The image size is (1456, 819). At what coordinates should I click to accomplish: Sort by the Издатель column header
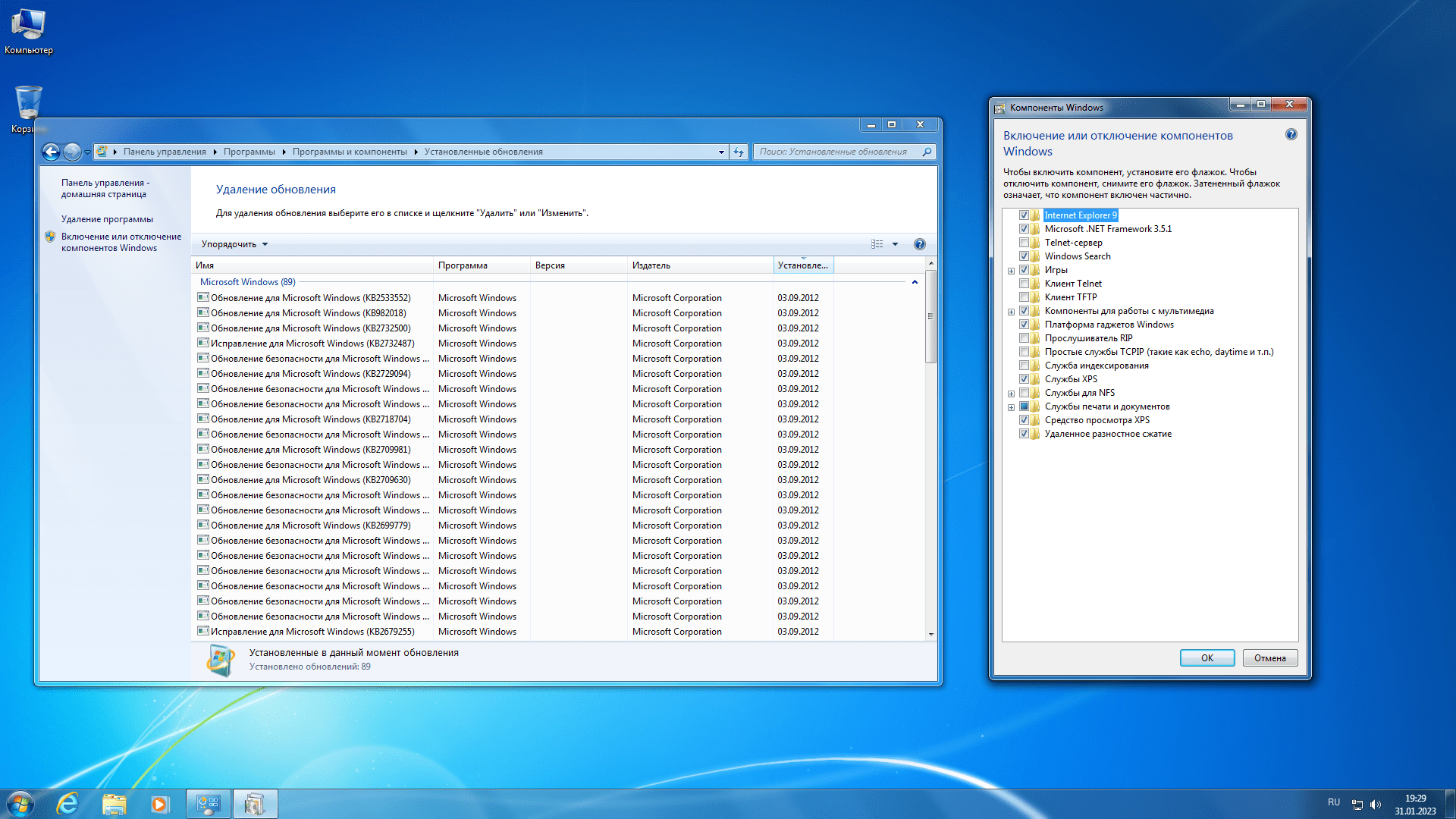[x=651, y=265]
